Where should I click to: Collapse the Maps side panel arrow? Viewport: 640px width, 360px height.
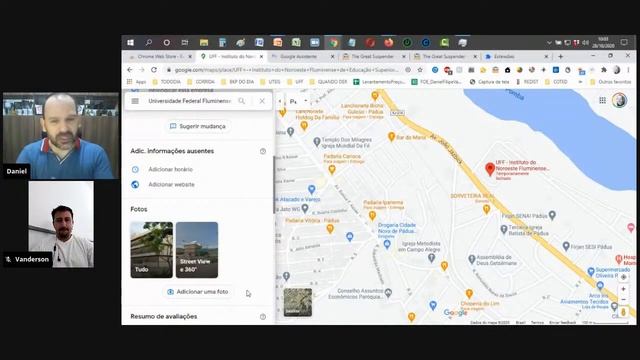coord(280,101)
